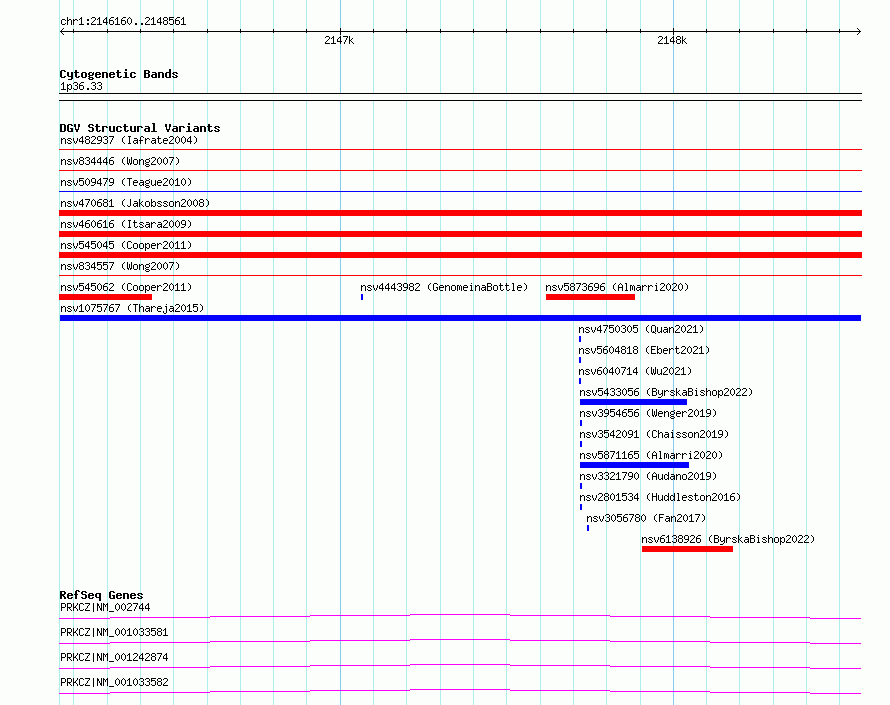Select the nsv6040714 (Wu2021) label

click(x=635, y=371)
